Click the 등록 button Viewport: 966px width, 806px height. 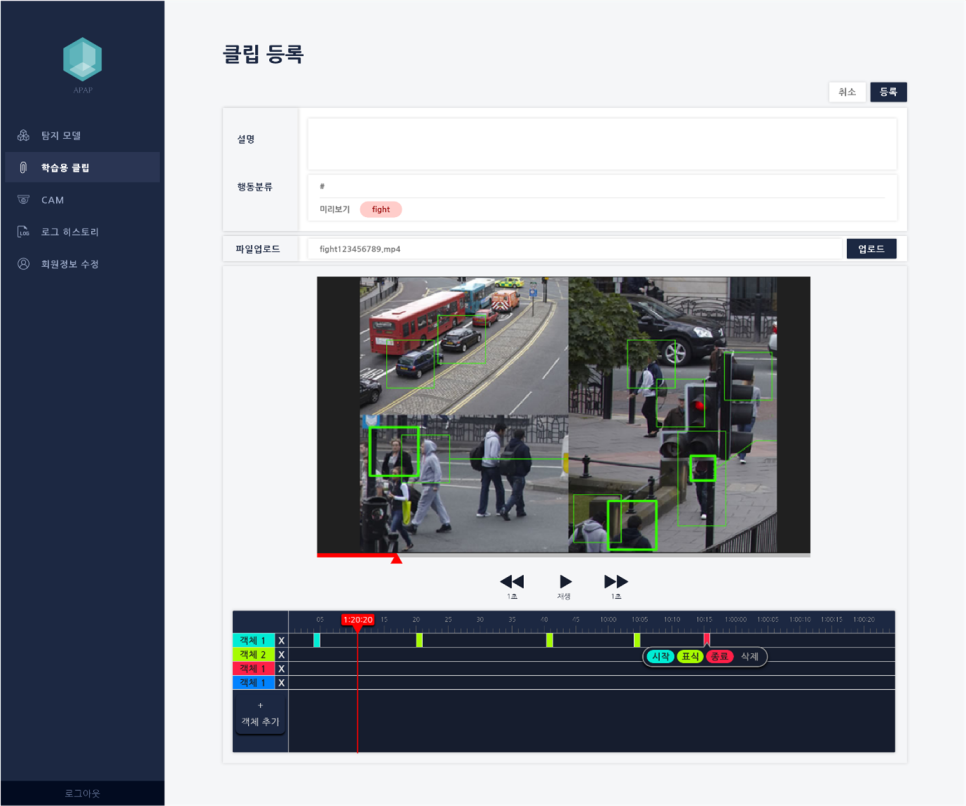point(888,92)
